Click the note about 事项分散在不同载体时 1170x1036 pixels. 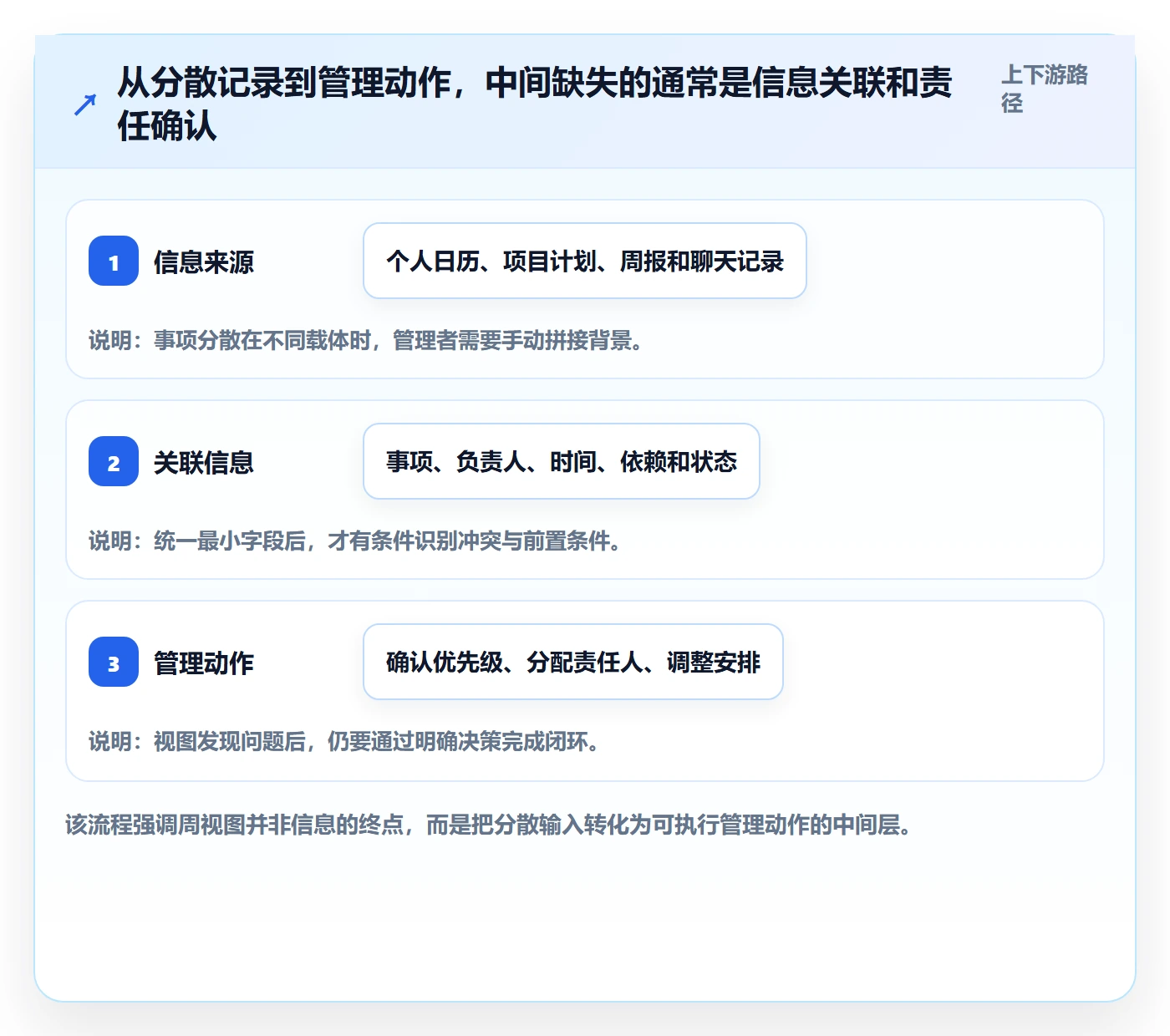click(366, 340)
